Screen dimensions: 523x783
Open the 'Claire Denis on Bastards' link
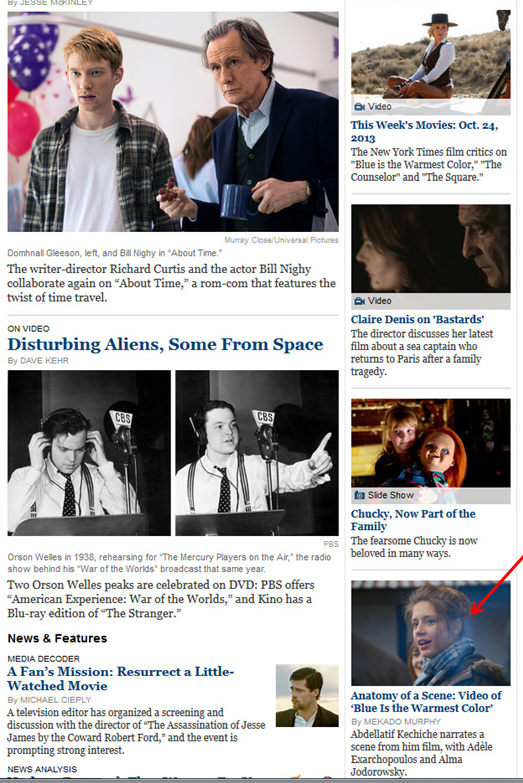[x=417, y=320]
